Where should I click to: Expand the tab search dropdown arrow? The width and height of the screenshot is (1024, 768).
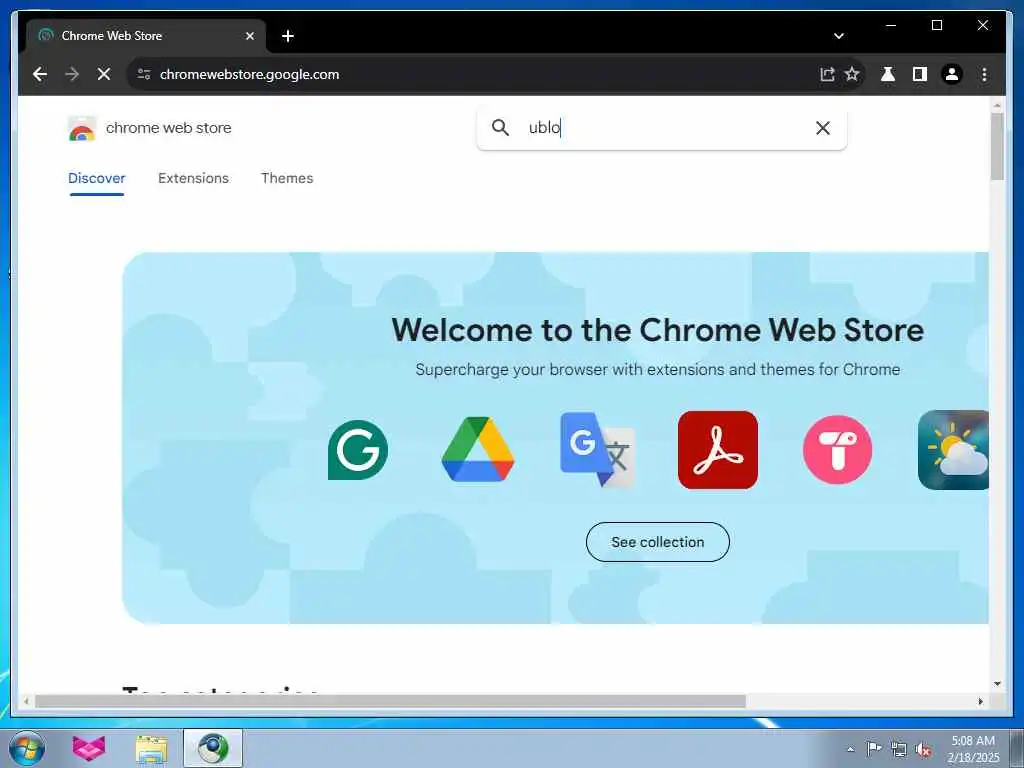coord(839,36)
